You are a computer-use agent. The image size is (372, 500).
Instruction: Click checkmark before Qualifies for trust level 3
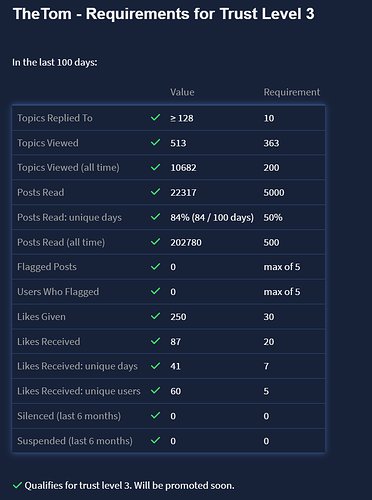17,485
